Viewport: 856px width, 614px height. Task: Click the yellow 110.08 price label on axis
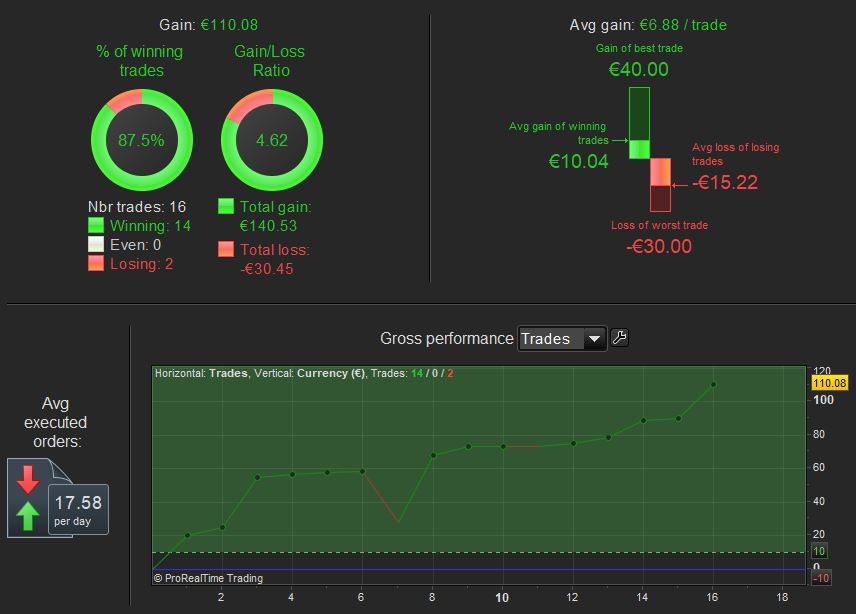pyautogui.click(x=830, y=383)
